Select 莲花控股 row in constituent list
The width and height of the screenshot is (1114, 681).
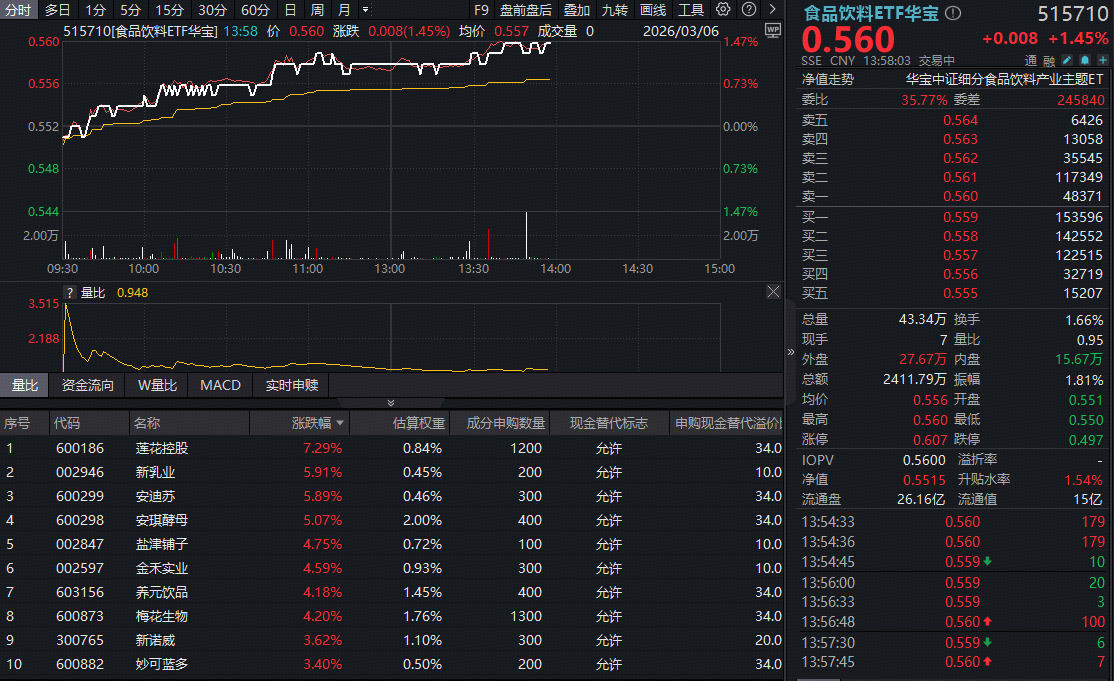point(162,448)
